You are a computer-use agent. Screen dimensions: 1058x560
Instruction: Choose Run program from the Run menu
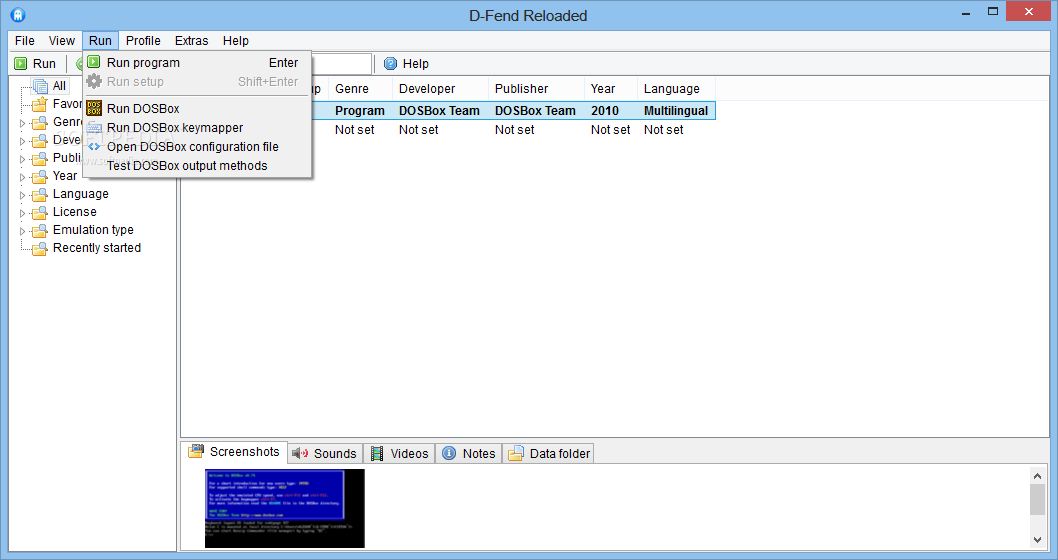[x=197, y=63]
